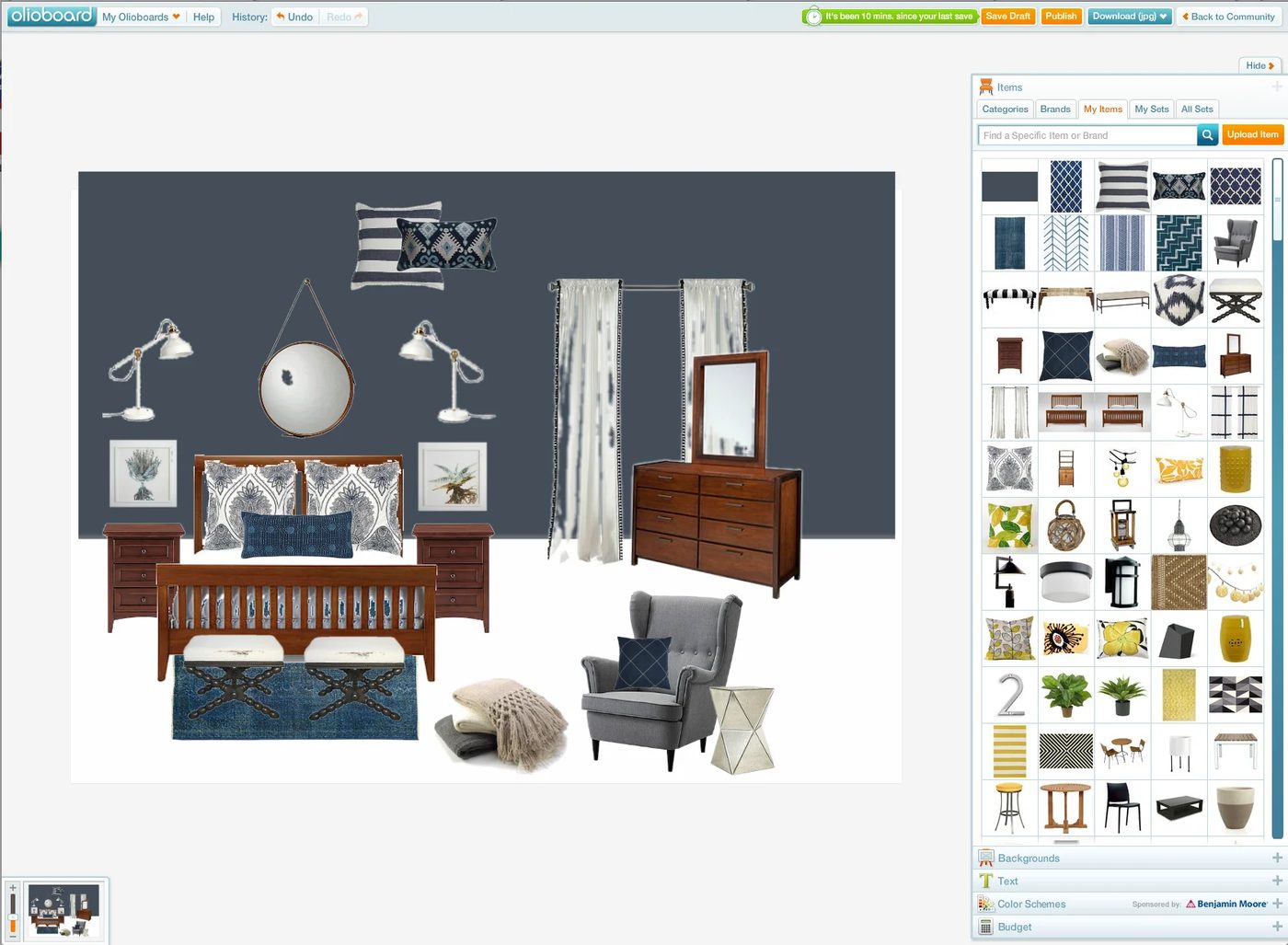Choose the silver number 2 item
1288x945 pixels.
(1010, 695)
